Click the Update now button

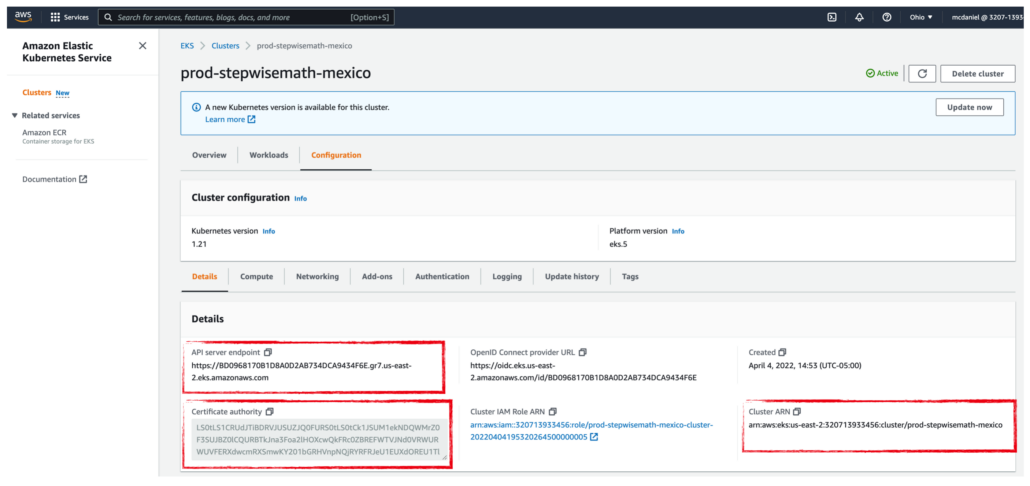pyautogui.click(x=970, y=107)
